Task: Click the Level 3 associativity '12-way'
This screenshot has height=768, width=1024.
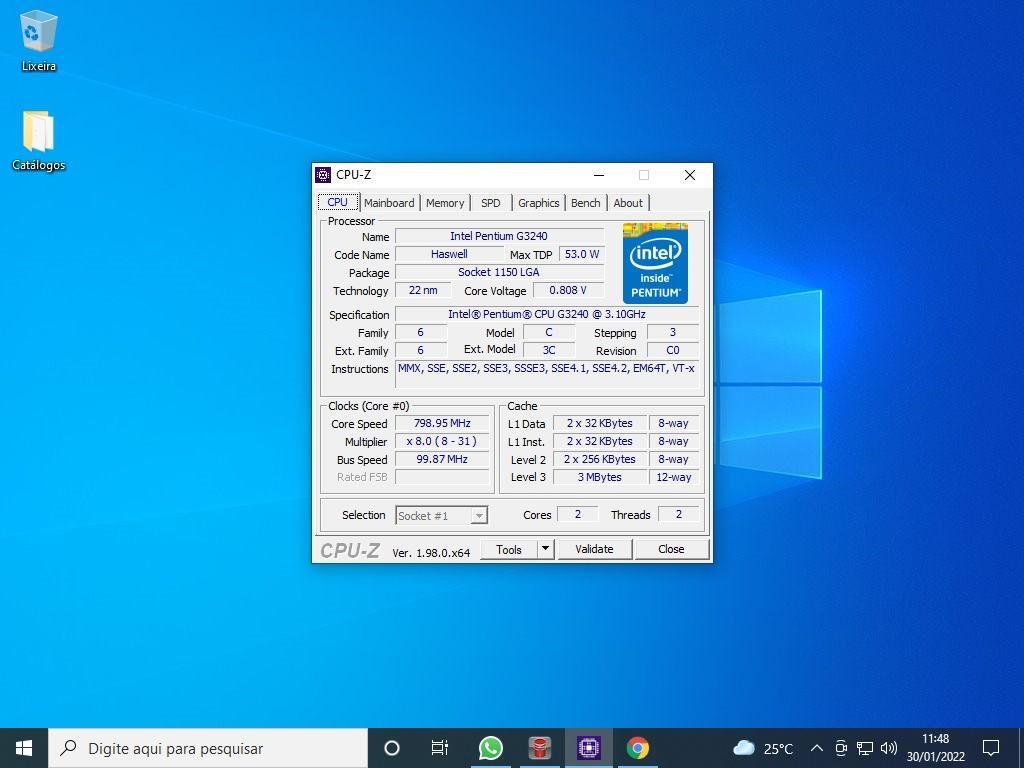Action: tap(673, 477)
